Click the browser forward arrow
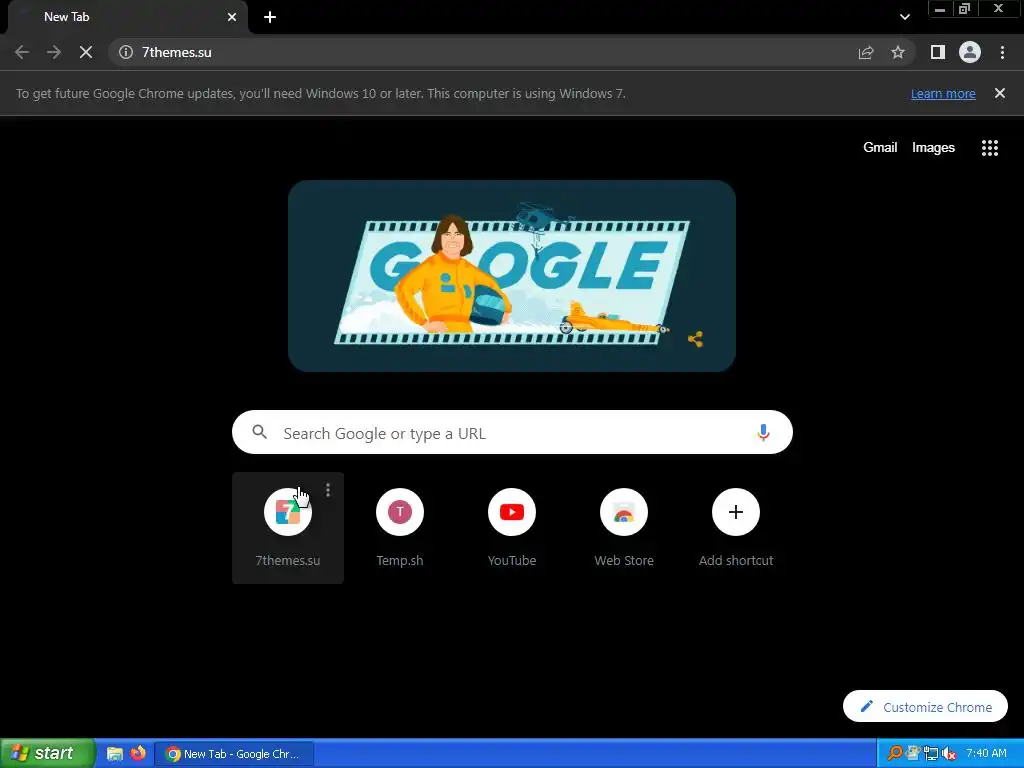 point(54,52)
